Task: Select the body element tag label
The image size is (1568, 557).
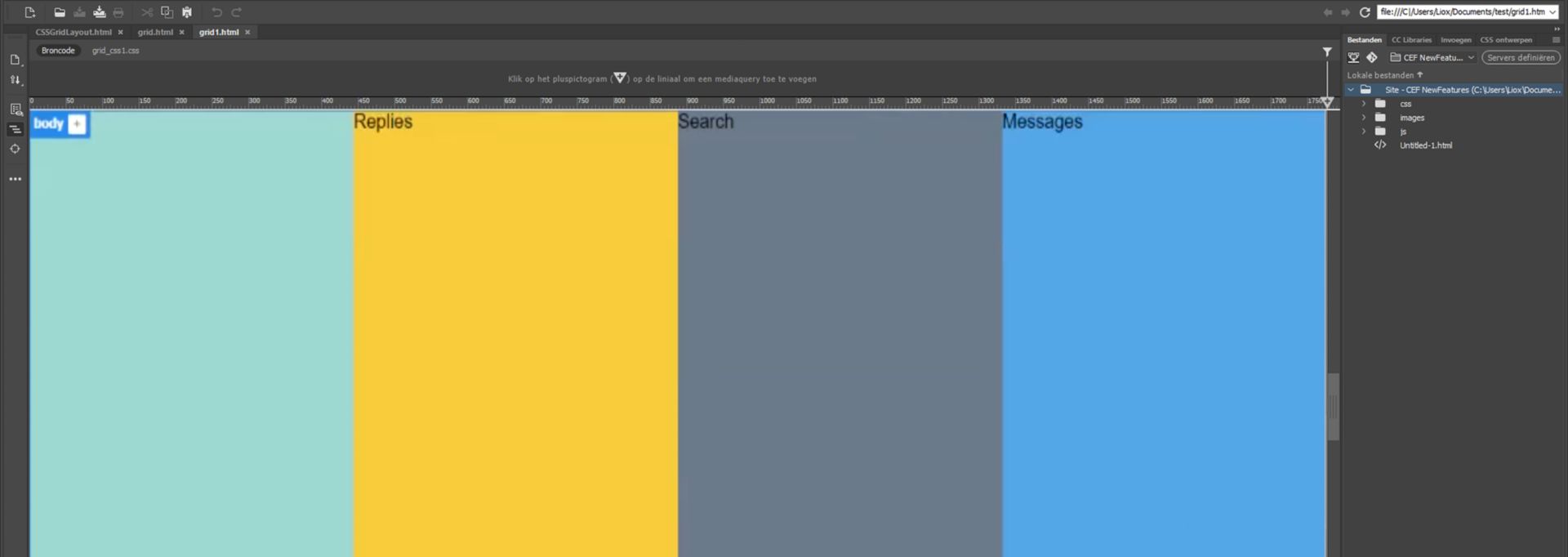Action: (x=48, y=124)
